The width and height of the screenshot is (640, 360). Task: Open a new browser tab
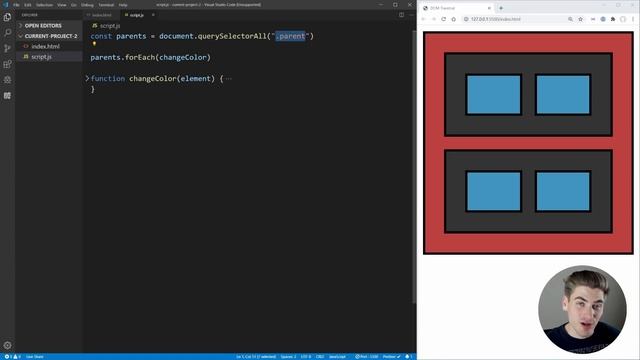(x=501, y=8)
